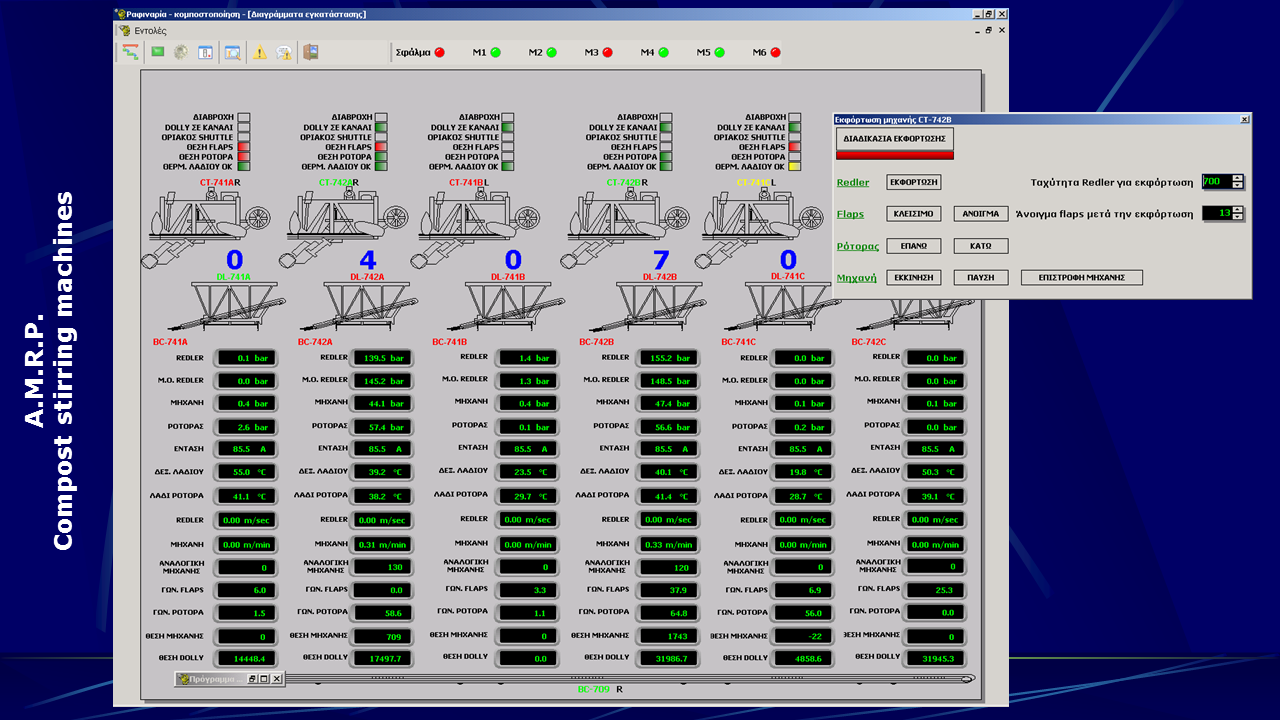
Task: Click the magnifier search window icon
Action: 232,53
